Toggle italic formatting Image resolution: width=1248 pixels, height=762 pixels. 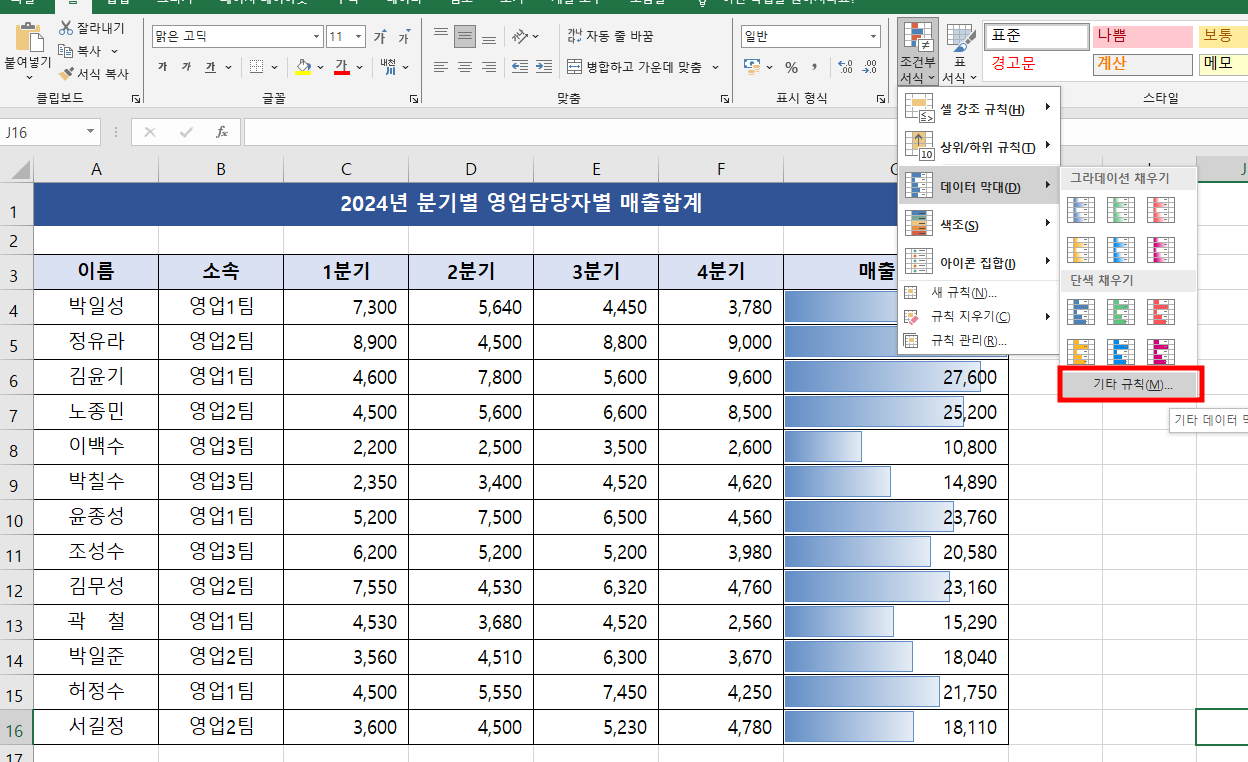click(x=186, y=67)
